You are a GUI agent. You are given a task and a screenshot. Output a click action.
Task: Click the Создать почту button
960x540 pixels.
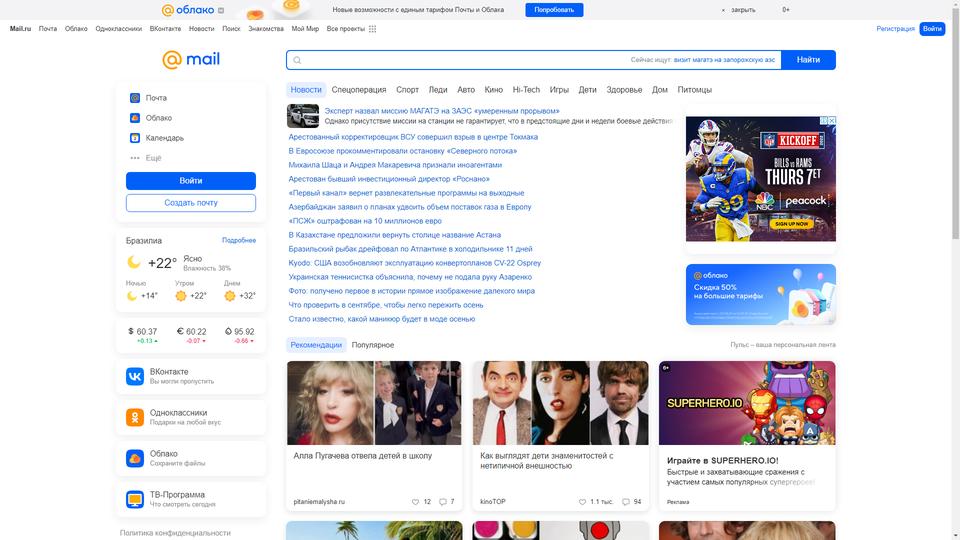(x=191, y=203)
